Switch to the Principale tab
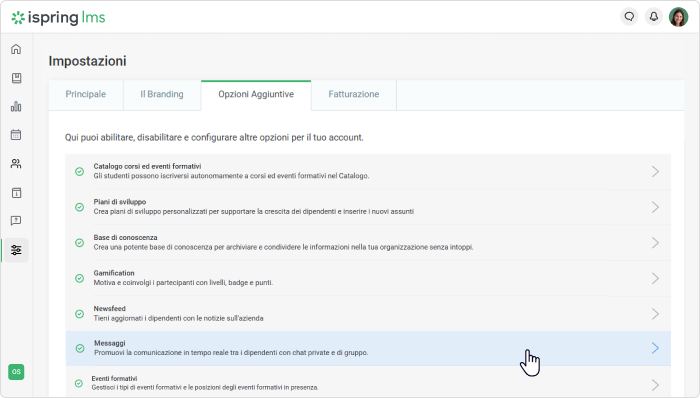 pos(86,95)
